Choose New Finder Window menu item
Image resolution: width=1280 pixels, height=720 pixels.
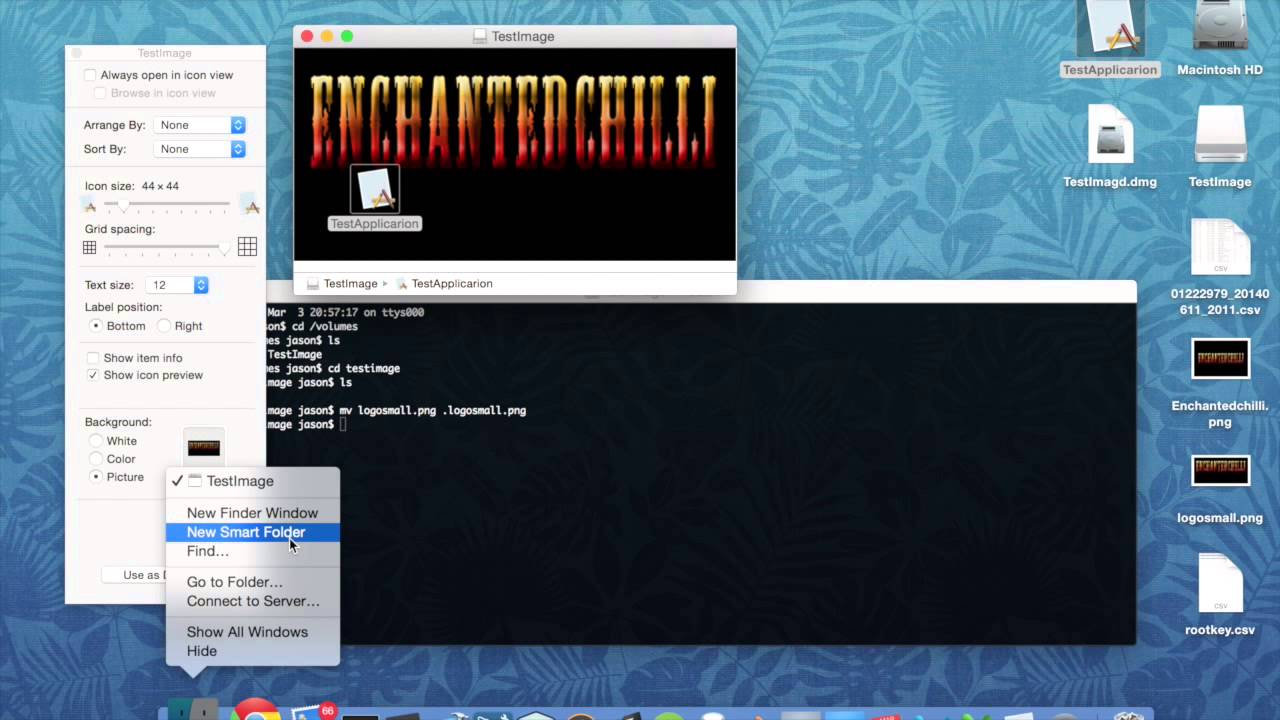click(x=253, y=513)
